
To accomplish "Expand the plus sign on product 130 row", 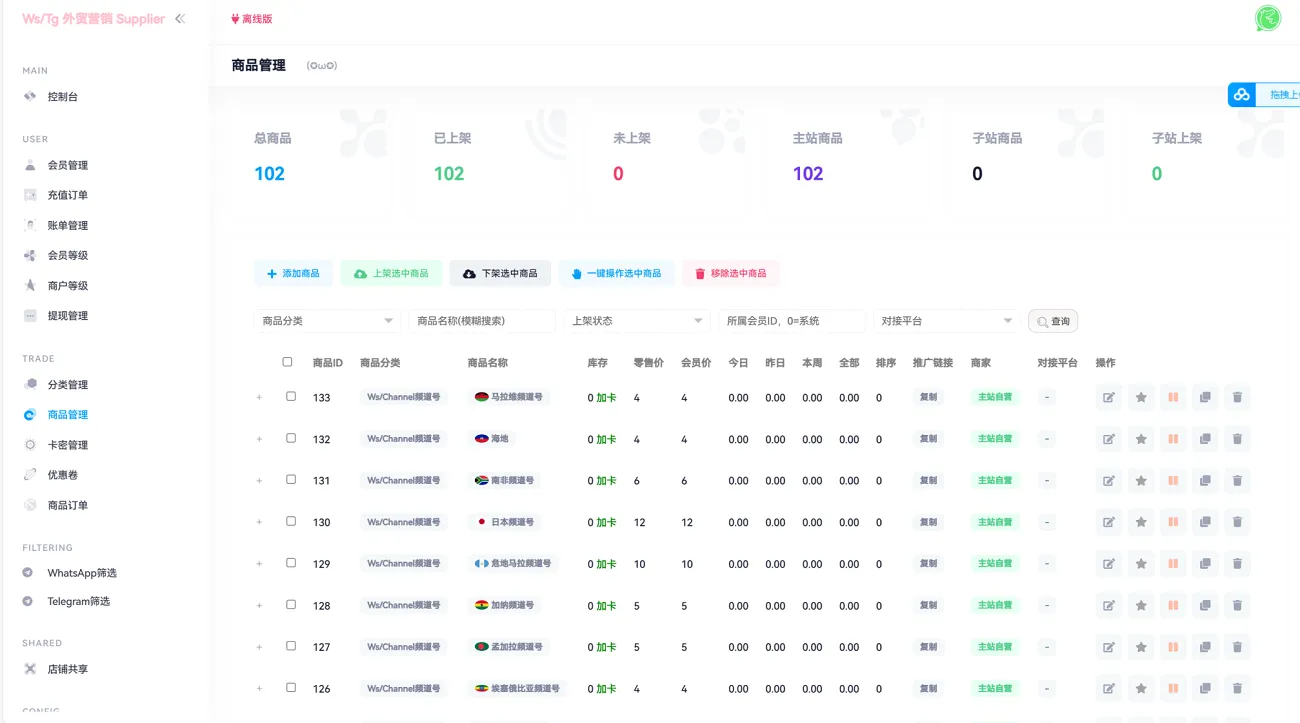I will (x=259, y=521).
